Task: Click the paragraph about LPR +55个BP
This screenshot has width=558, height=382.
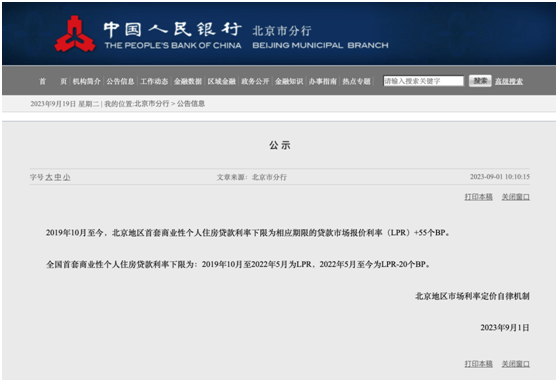Action: (x=248, y=233)
